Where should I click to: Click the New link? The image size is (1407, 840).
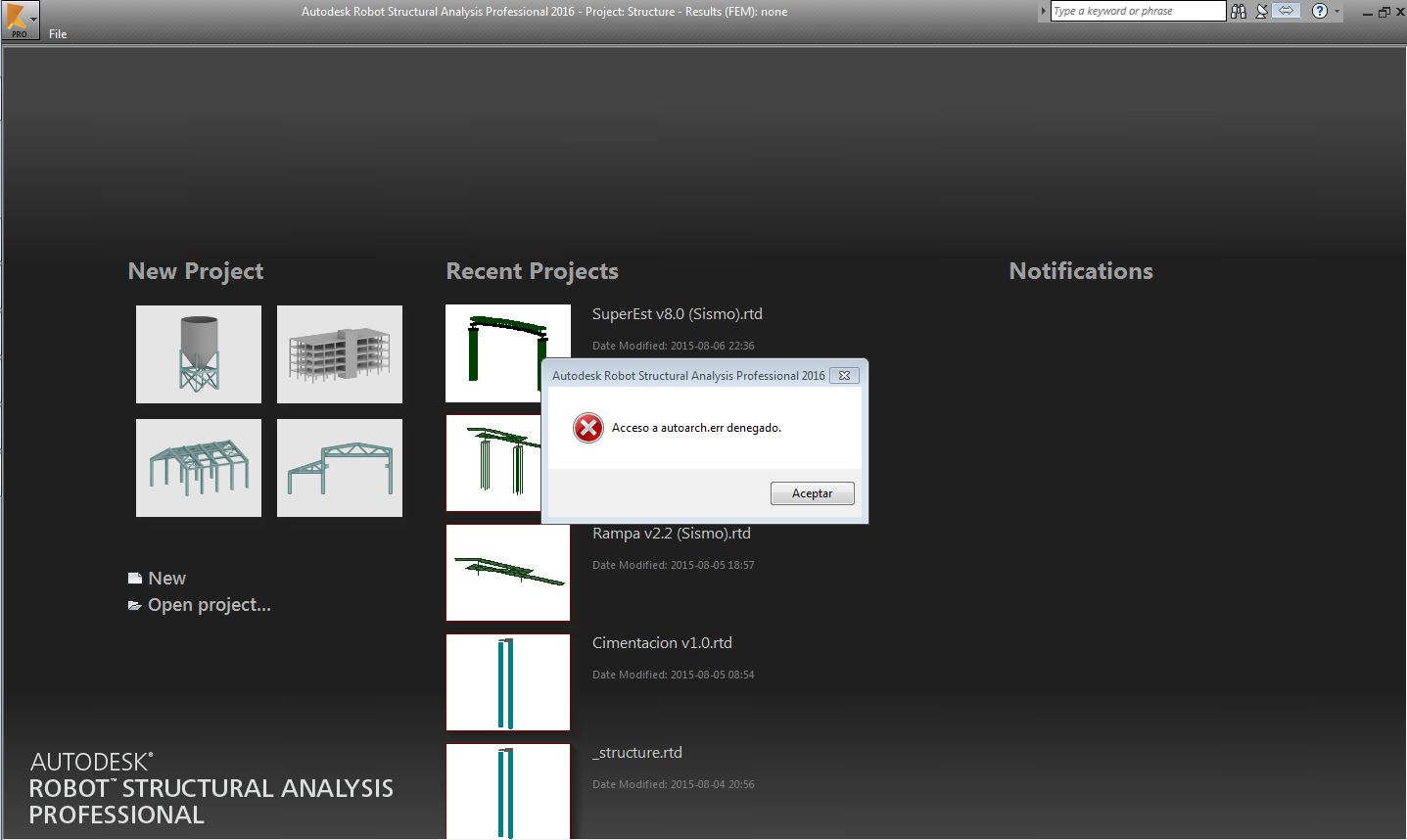coord(166,579)
